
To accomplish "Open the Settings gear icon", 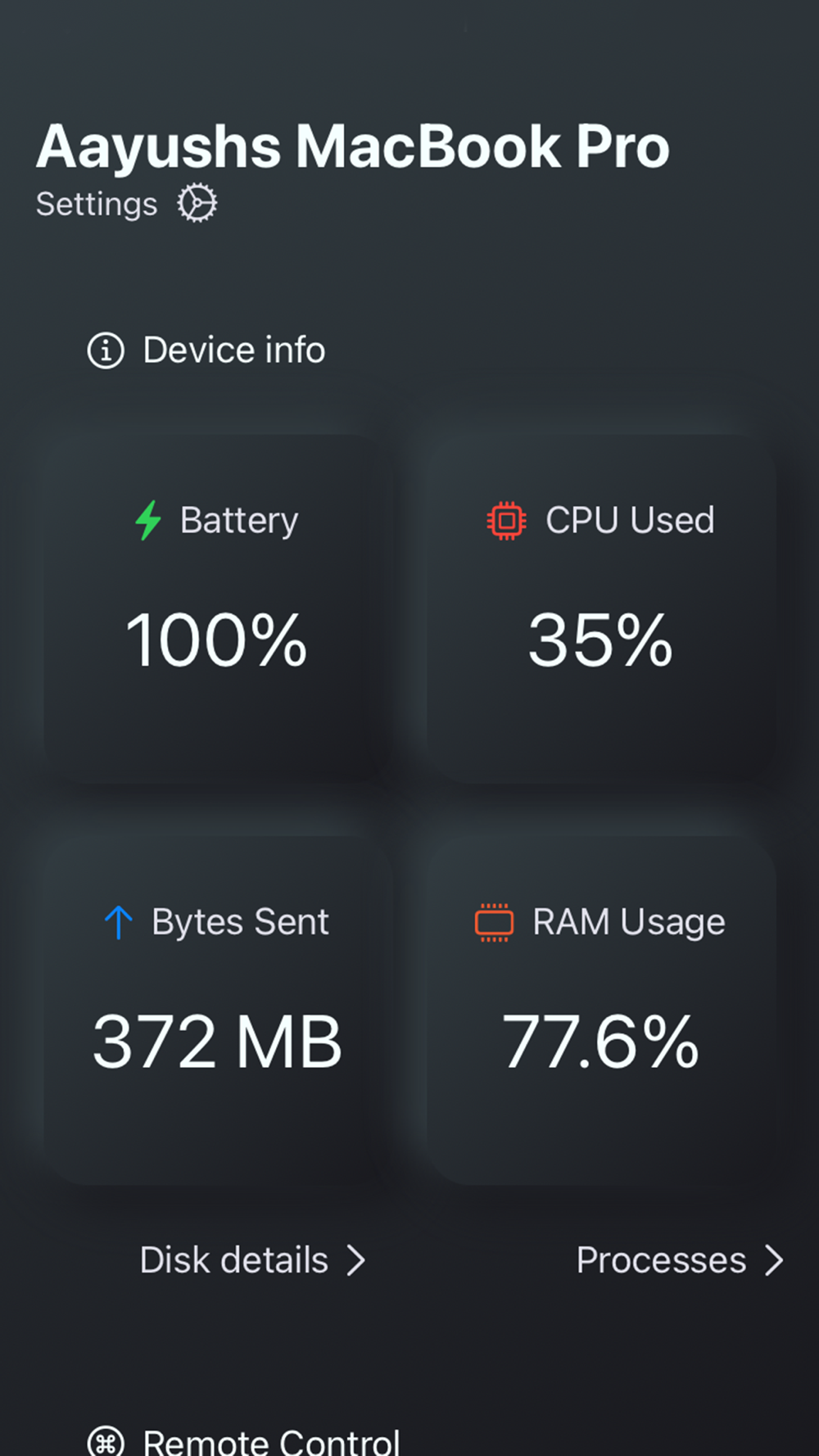I will pyautogui.click(x=197, y=203).
